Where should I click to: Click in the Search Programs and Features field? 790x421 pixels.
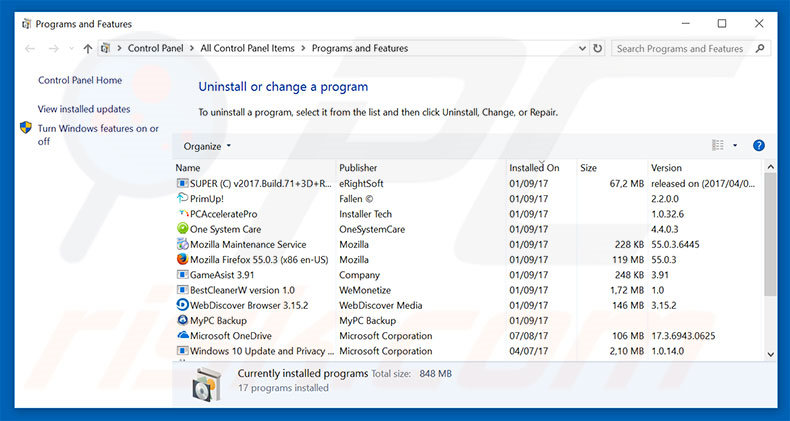coord(680,48)
